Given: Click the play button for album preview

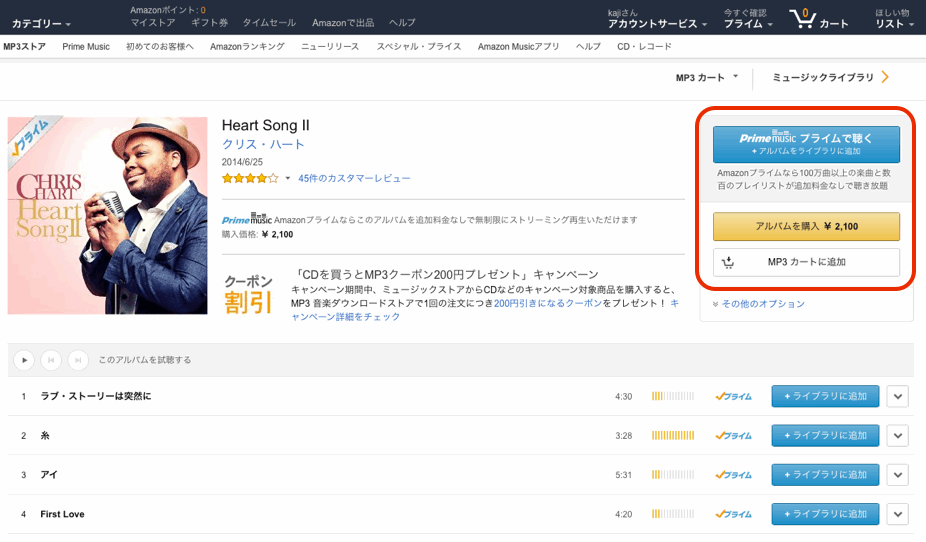Looking at the screenshot, I should click(x=25, y=360).
